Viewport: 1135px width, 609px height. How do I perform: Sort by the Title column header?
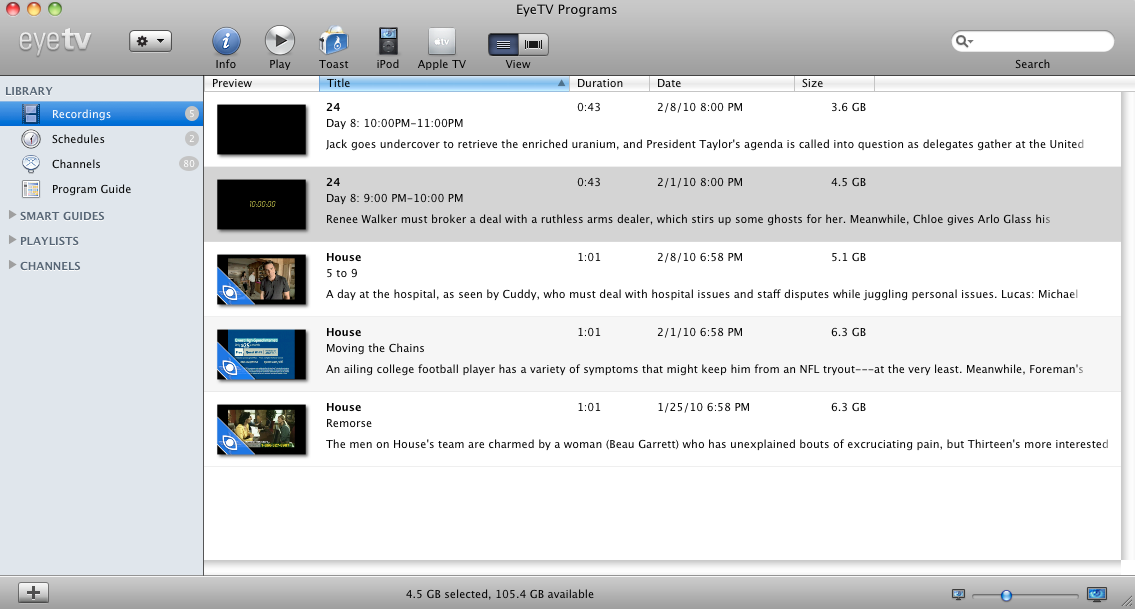[x=444, y=83]
